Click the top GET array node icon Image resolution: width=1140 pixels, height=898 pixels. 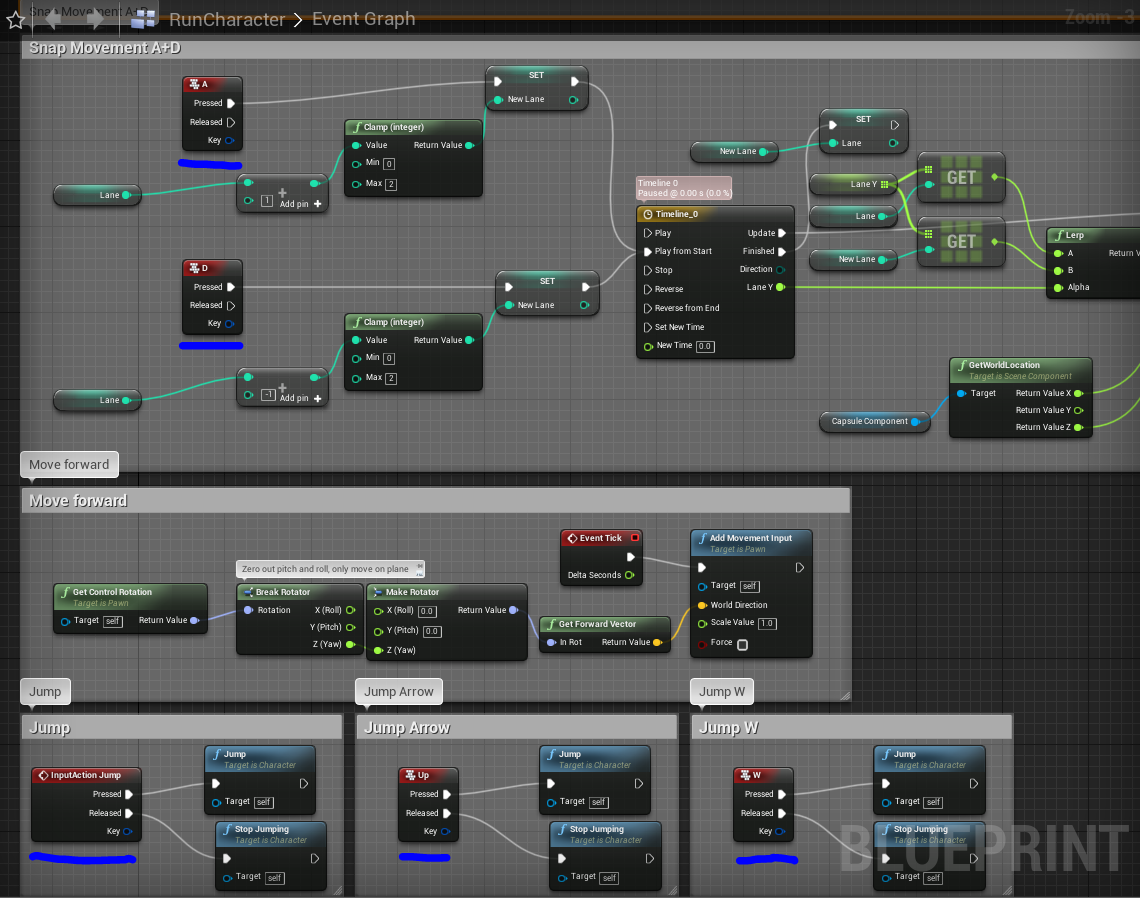tap(961, 177)
